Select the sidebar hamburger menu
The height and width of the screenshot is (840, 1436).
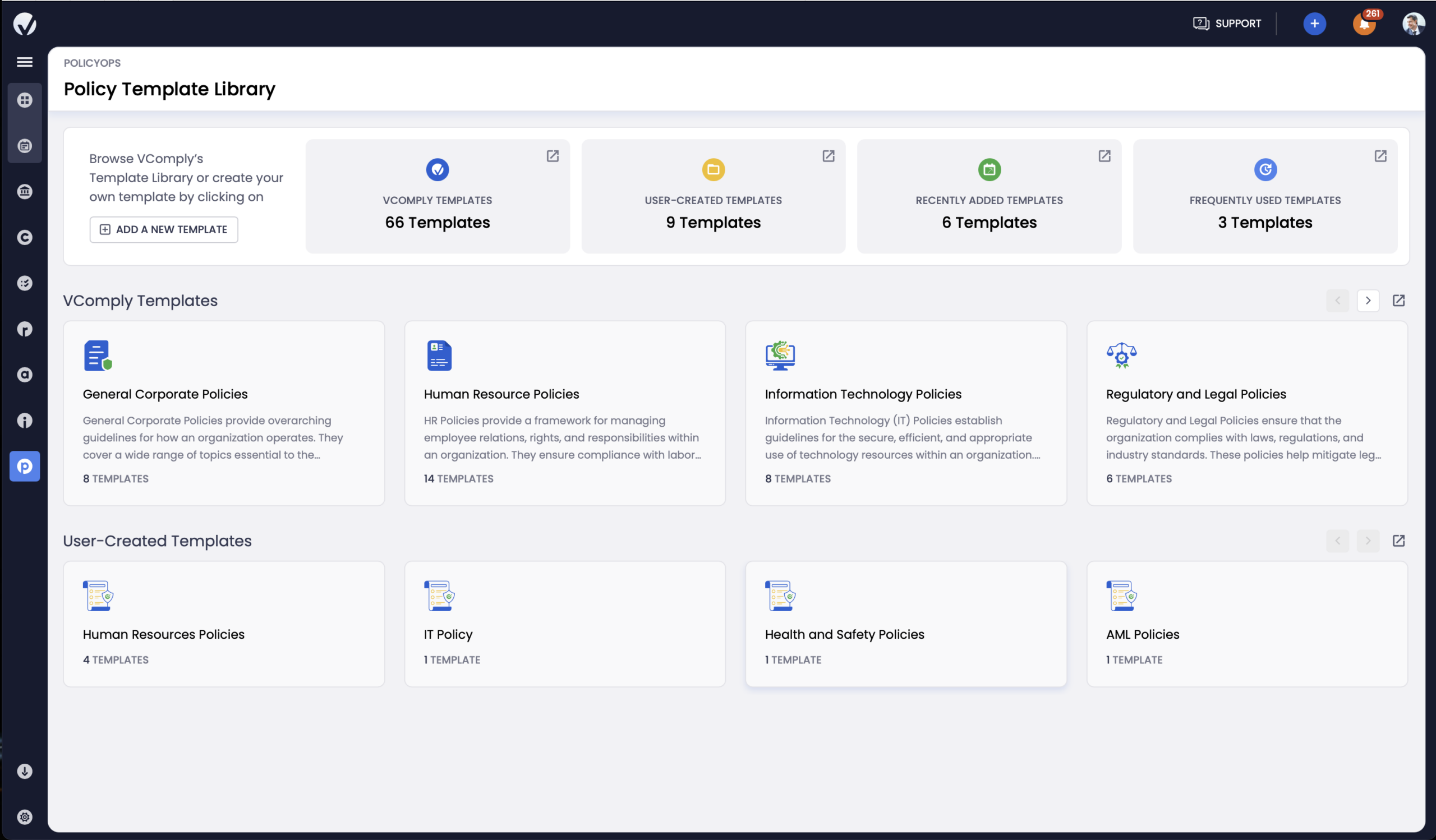point(25,62)
